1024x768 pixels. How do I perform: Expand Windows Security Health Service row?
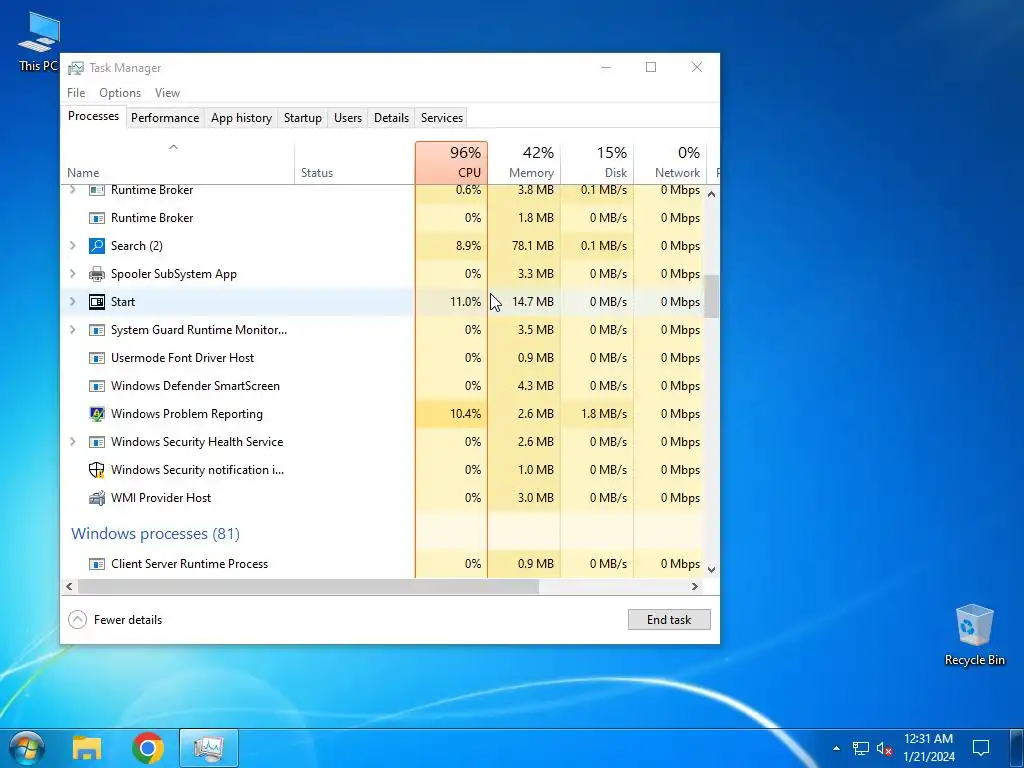pyautogui.click(x=72, y=441)
